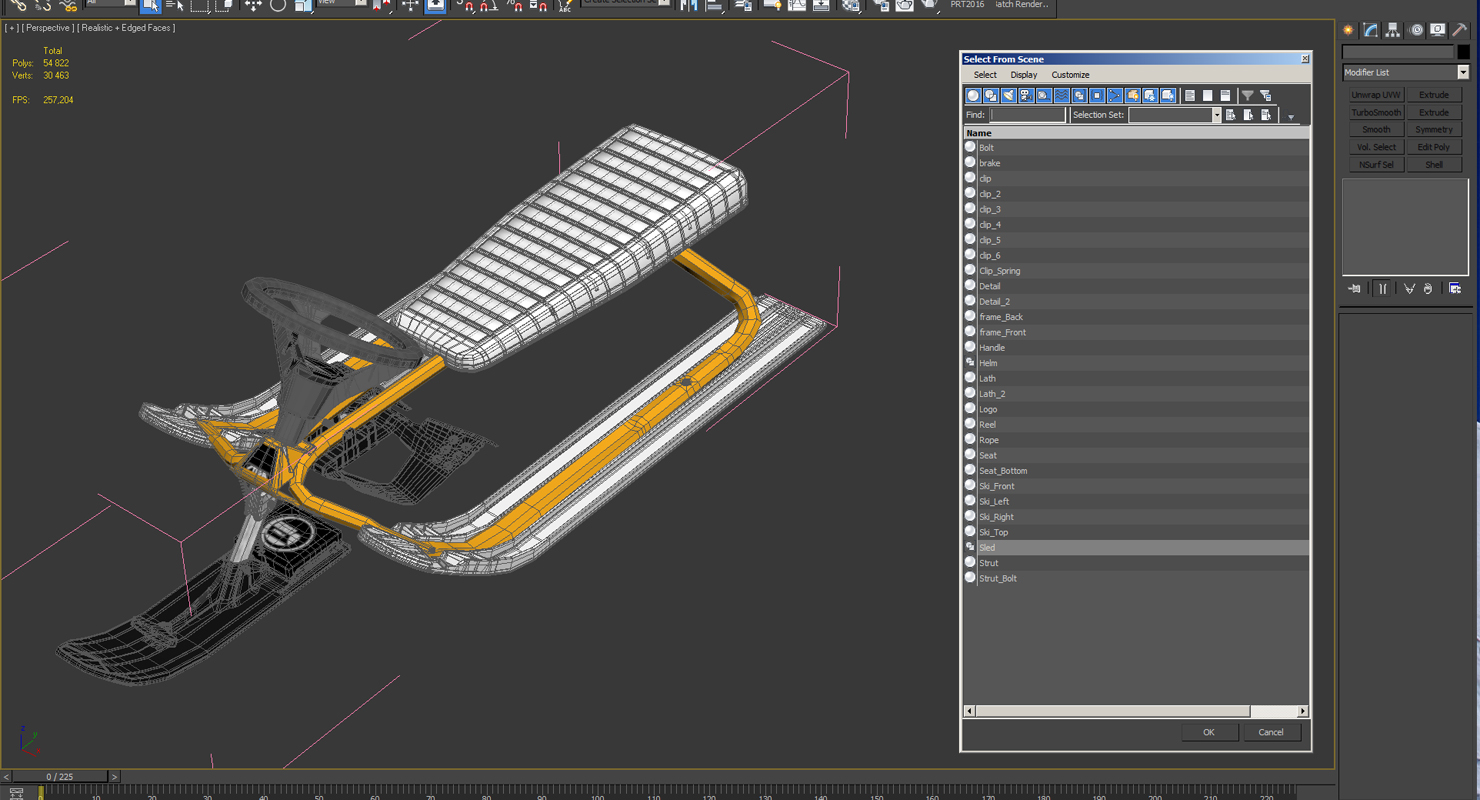Click the Display Hidden Objects filter icon
Image resolution: width=1480 pixels, height=800 pixels.
click(x=1168, y=96)
